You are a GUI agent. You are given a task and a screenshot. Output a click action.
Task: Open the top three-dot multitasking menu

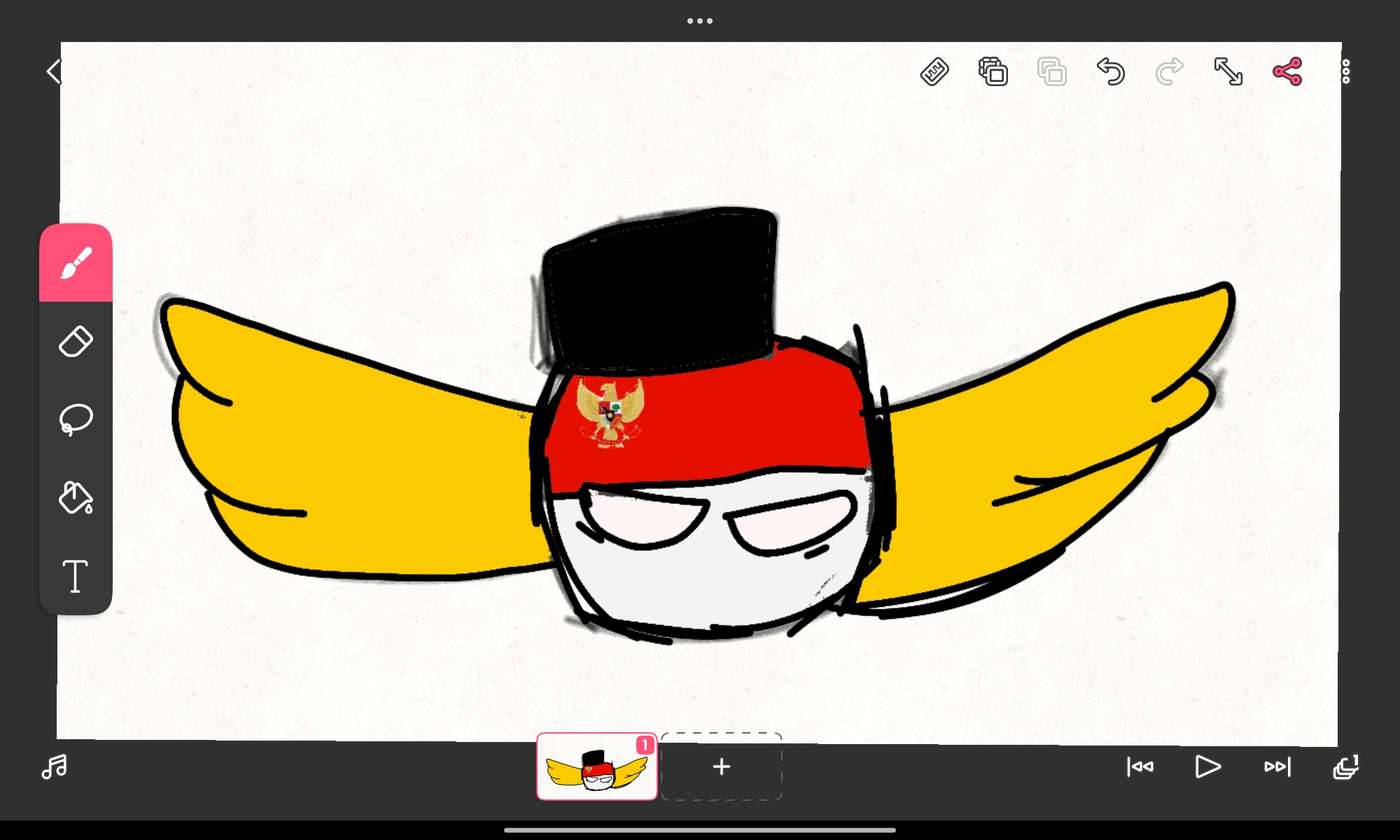click(700, 21)
